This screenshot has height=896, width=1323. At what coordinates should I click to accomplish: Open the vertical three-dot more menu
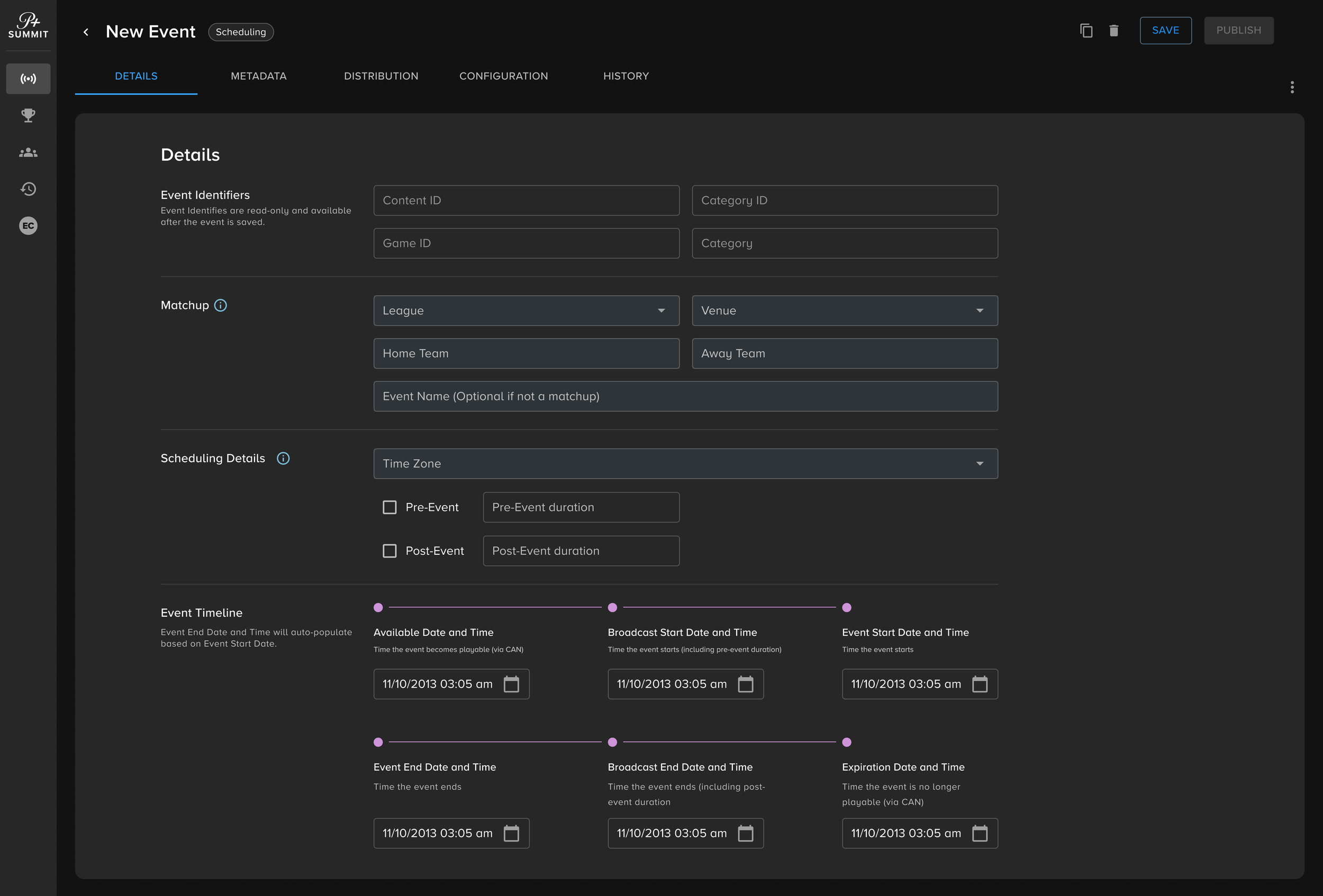[1292, 87]
